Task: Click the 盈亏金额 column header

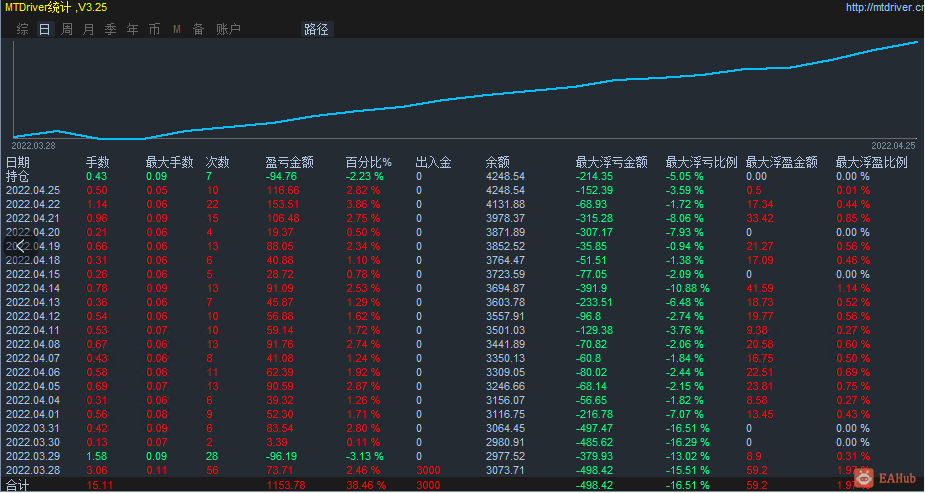Action: pos(290,162)
